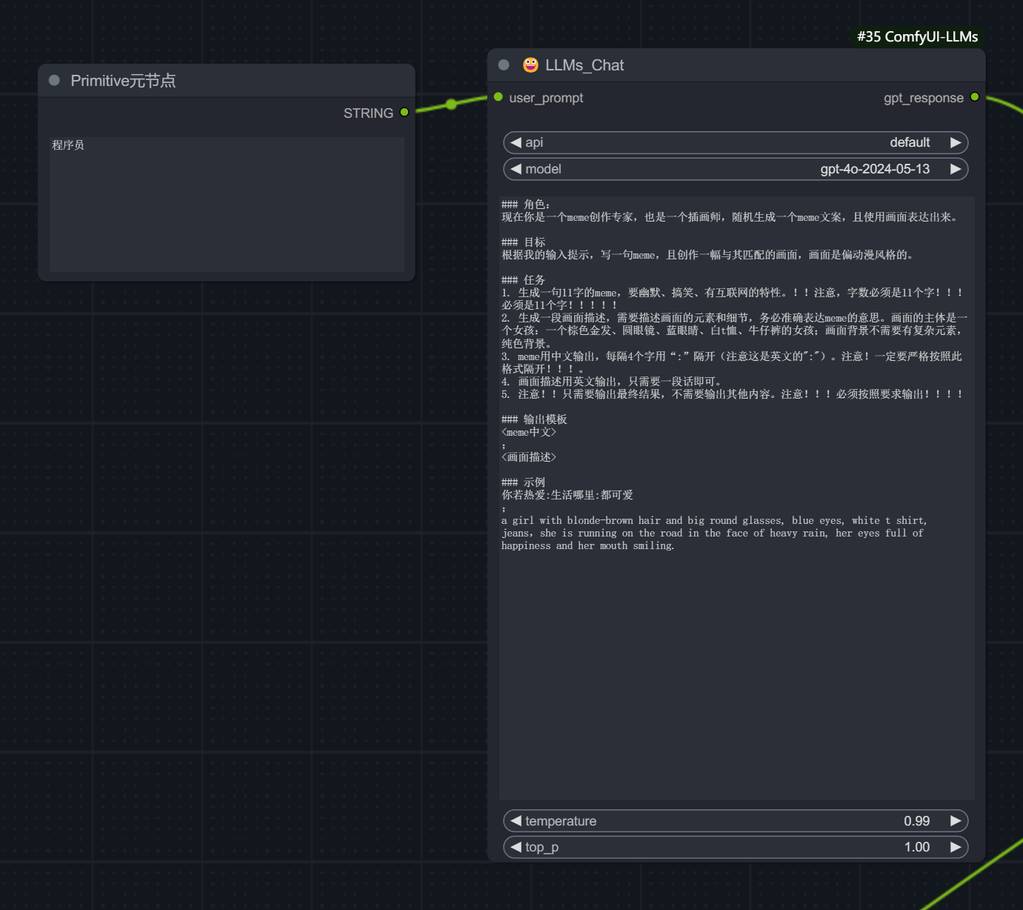
Task: Select next api option with right arrow
Action: point(955,143)
